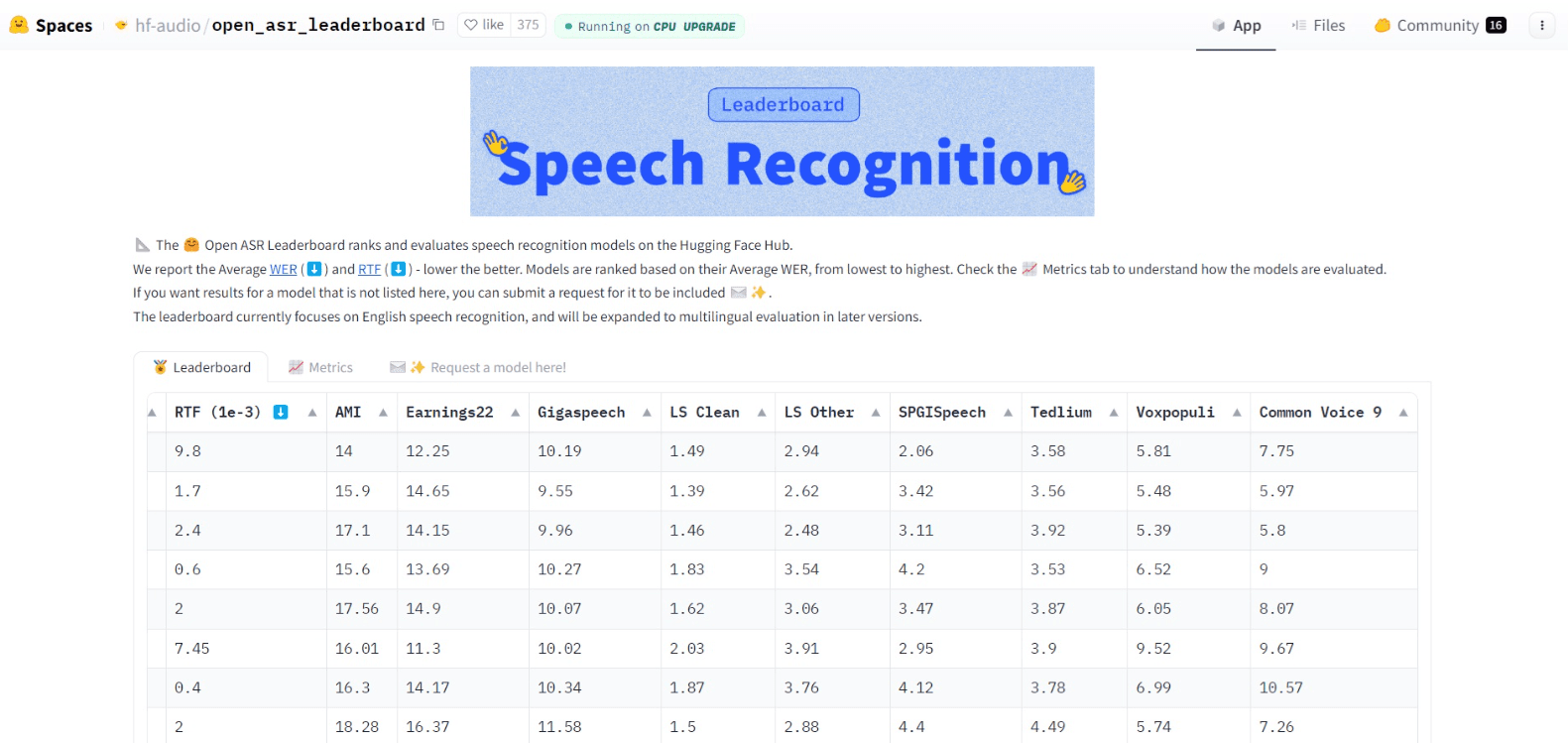1568x743 pixels.
Task: Sort by LS Clean column sort icon
Action: tap(762, 413)
